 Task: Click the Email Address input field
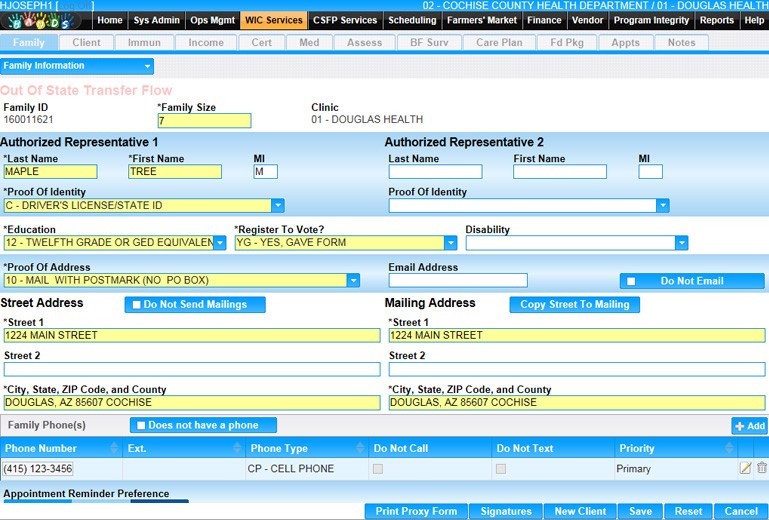(457, 281)
